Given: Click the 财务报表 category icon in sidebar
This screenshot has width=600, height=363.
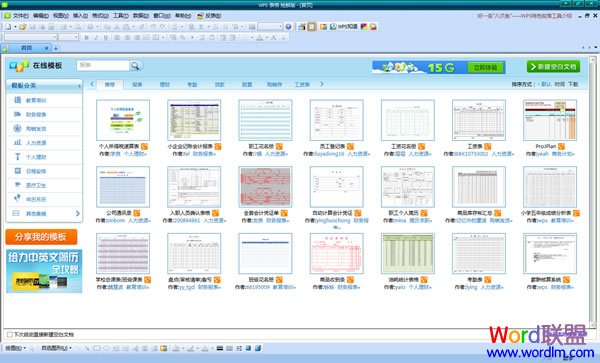Looking at the screenshot, I should coord(18,114).
